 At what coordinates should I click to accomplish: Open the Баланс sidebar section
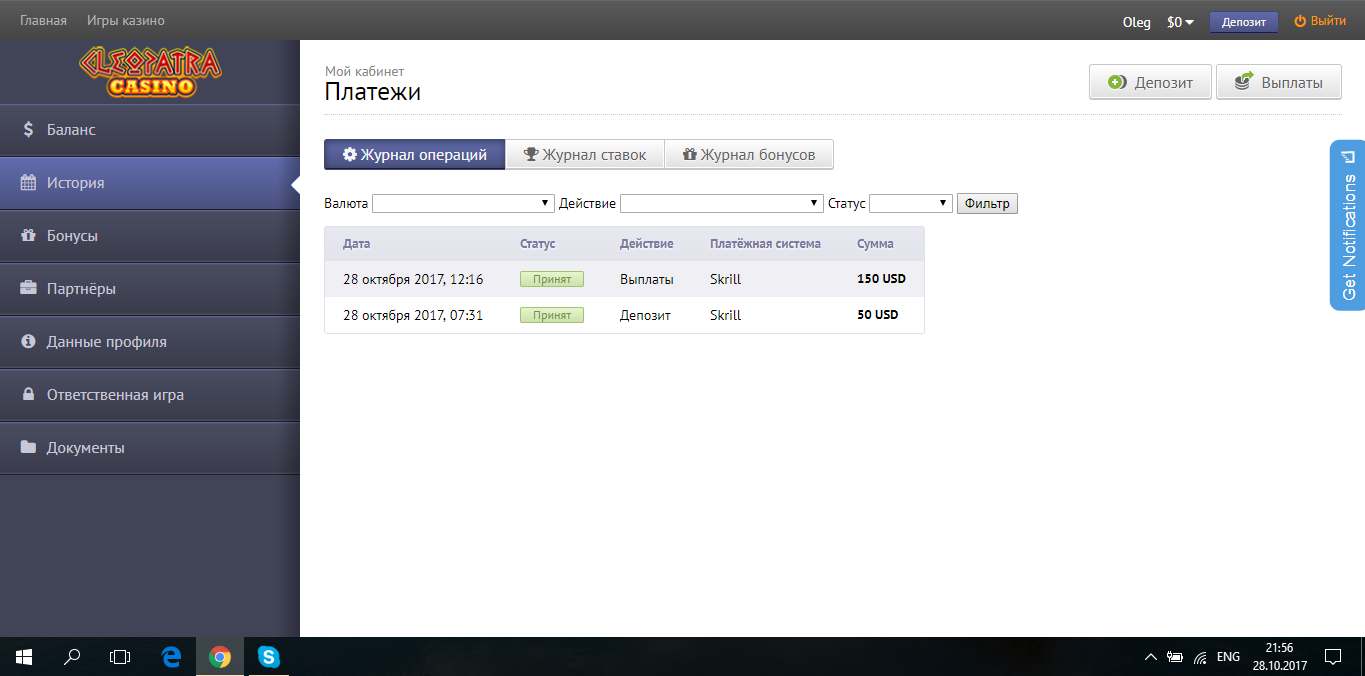150,130
